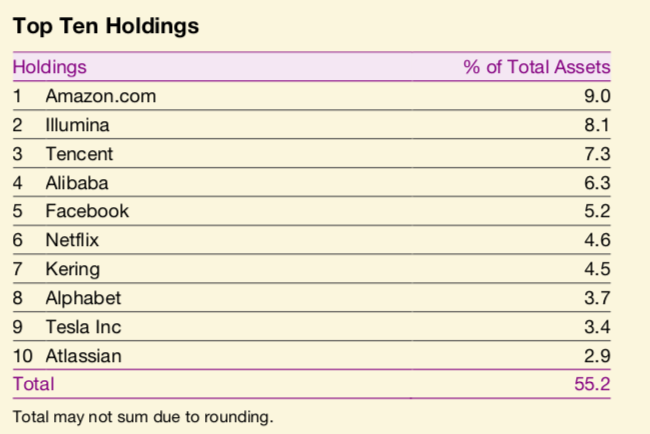Select the 8.1 percentage value
Screen dimensions: 650x434
point(598,125)
